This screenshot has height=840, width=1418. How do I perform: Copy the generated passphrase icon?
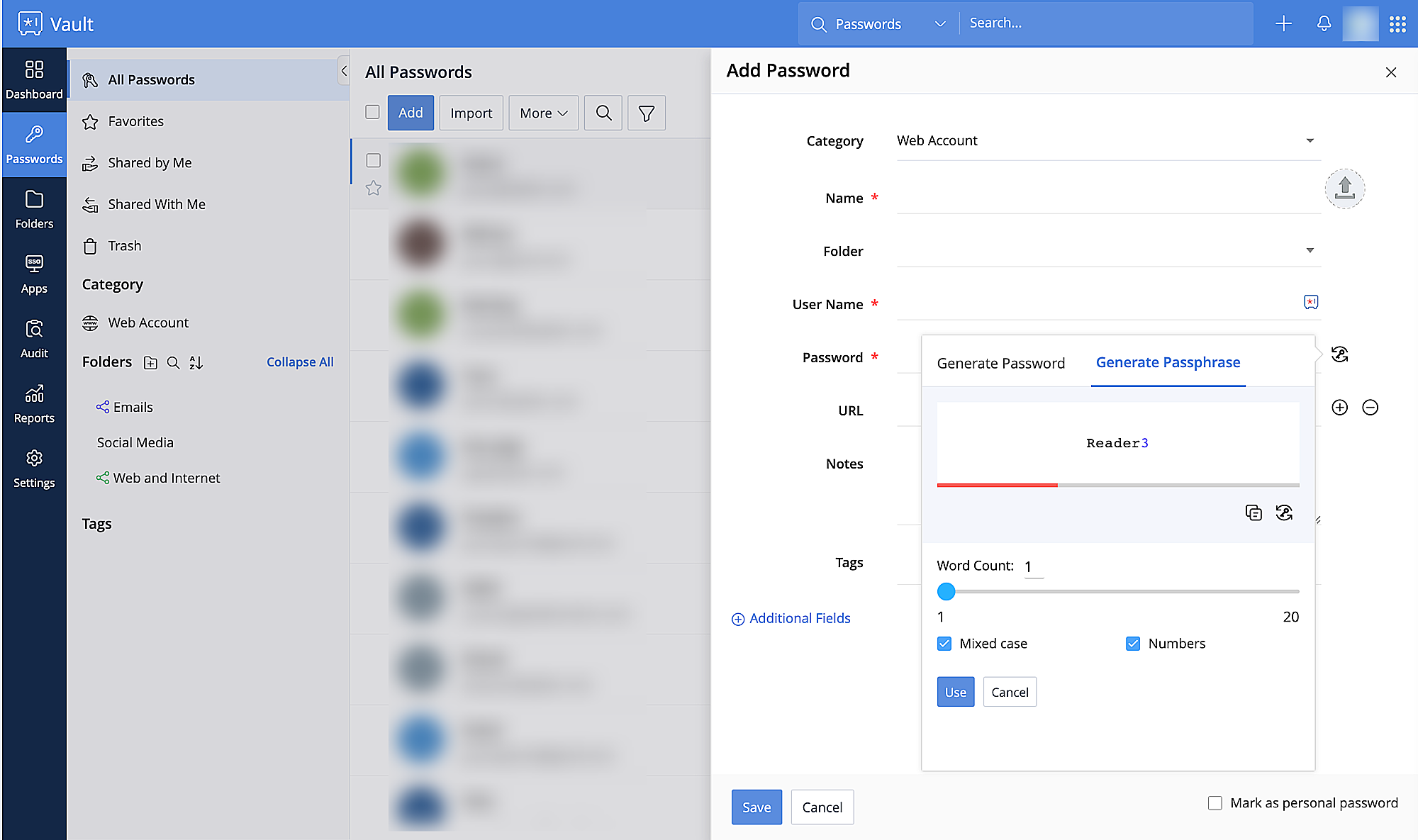(x=1253, y=513)
